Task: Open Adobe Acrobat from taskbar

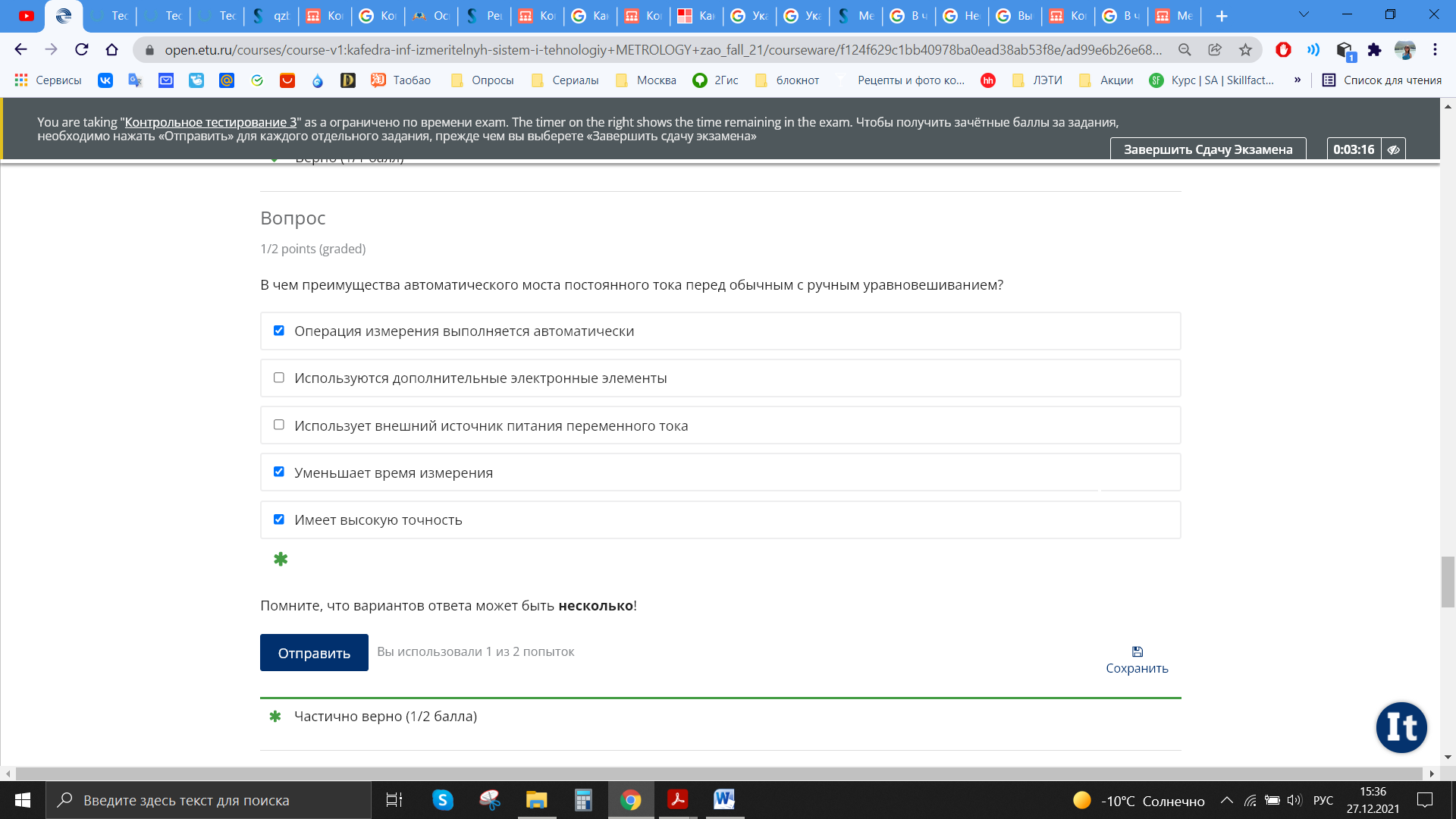Action: (x=677, y=800)
